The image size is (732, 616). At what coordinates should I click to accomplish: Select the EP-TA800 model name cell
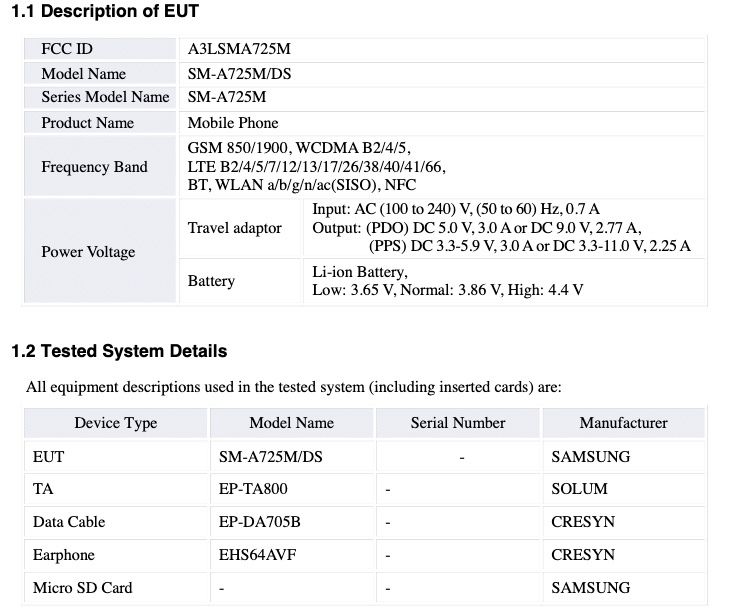tap(257, 489)
